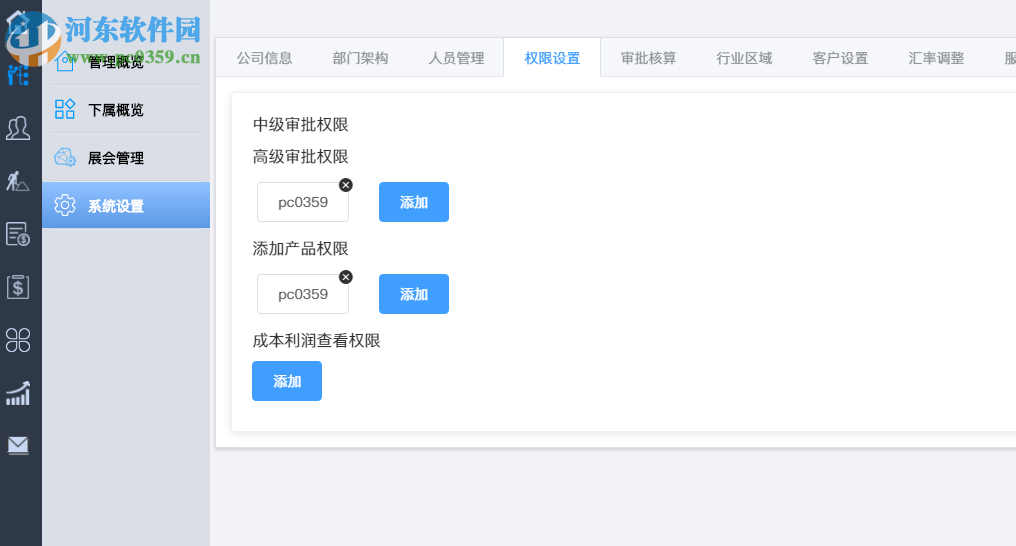Open the billing list icon with dollar badge
Image resolution: width=1016 pixels, height=546 pixels.
[x=18, y=234]
